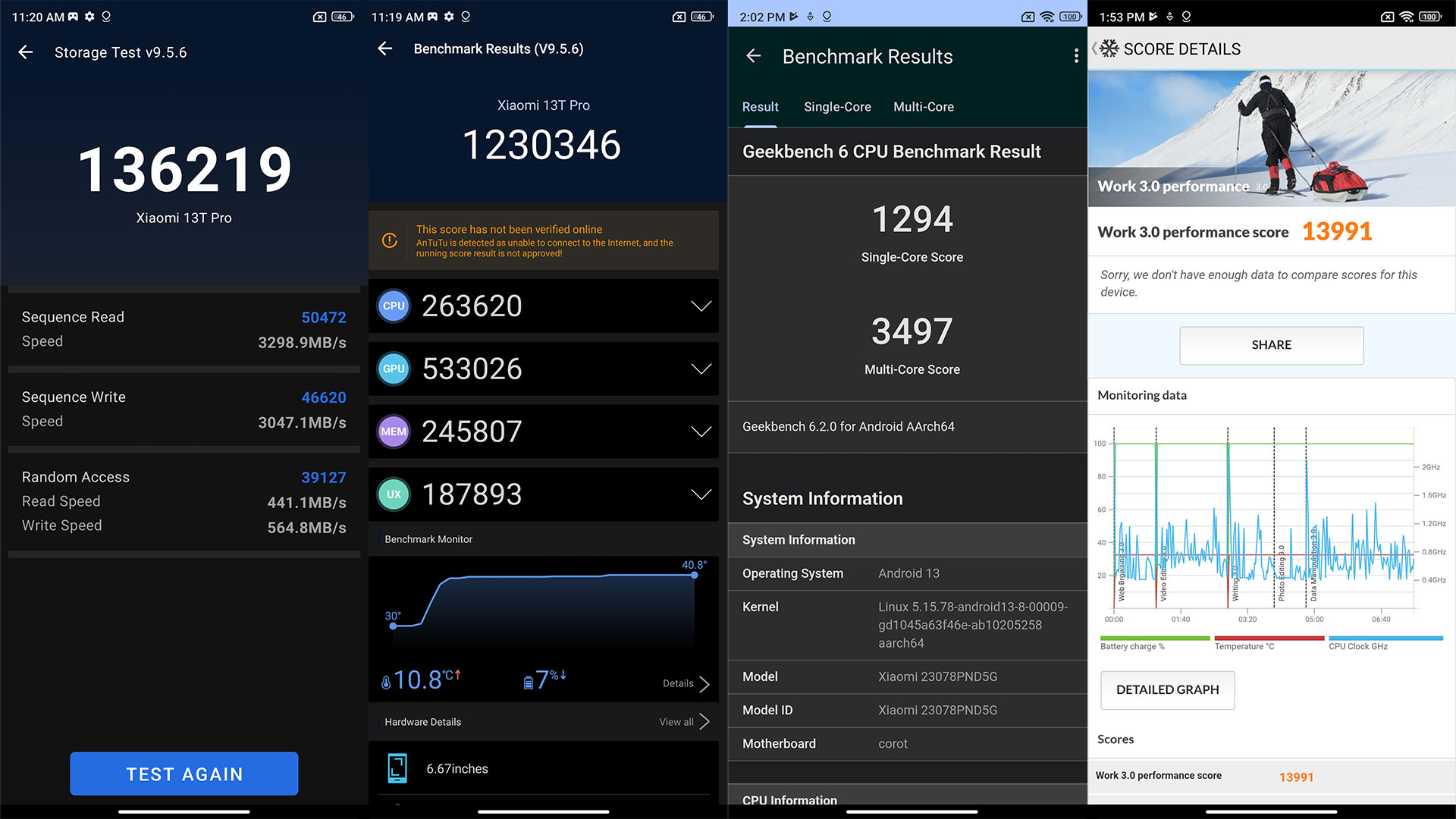Click the UX badge icon in AnTuTu
This screenshot has height=819, width=1456.
(x=394, y=494)
